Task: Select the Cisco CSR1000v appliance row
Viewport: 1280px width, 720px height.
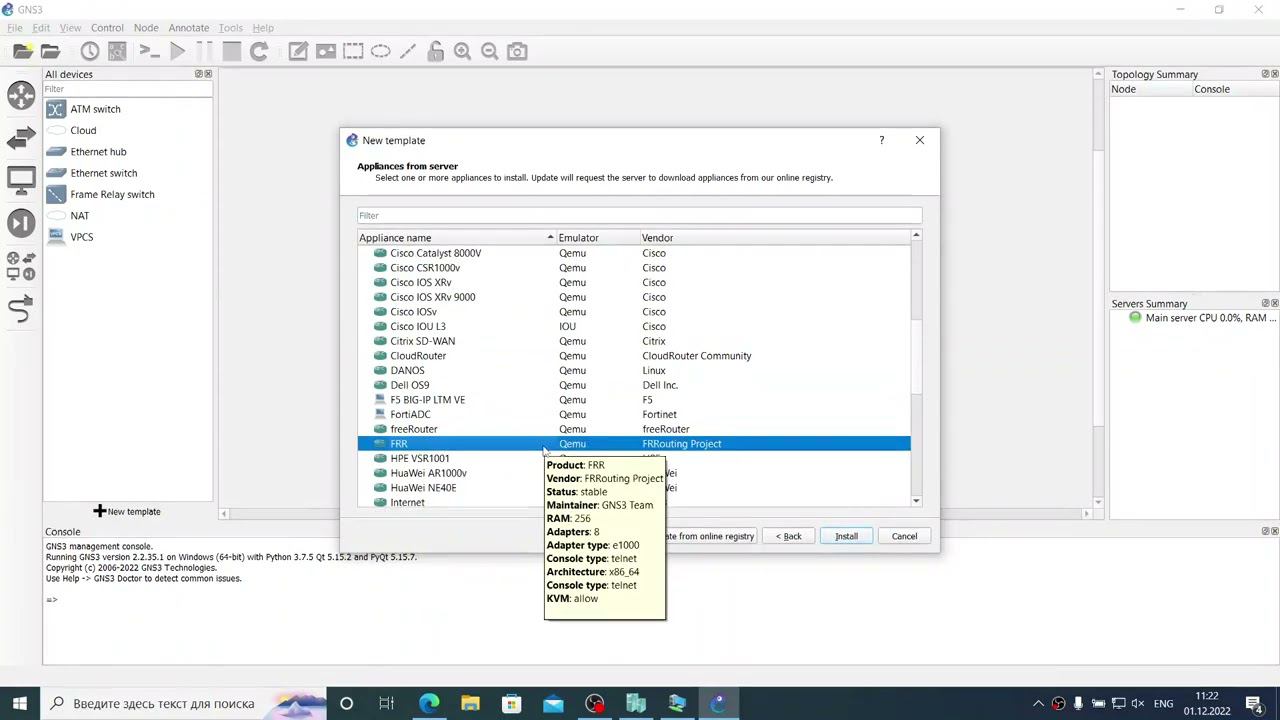Action: [x=634, y=268]
